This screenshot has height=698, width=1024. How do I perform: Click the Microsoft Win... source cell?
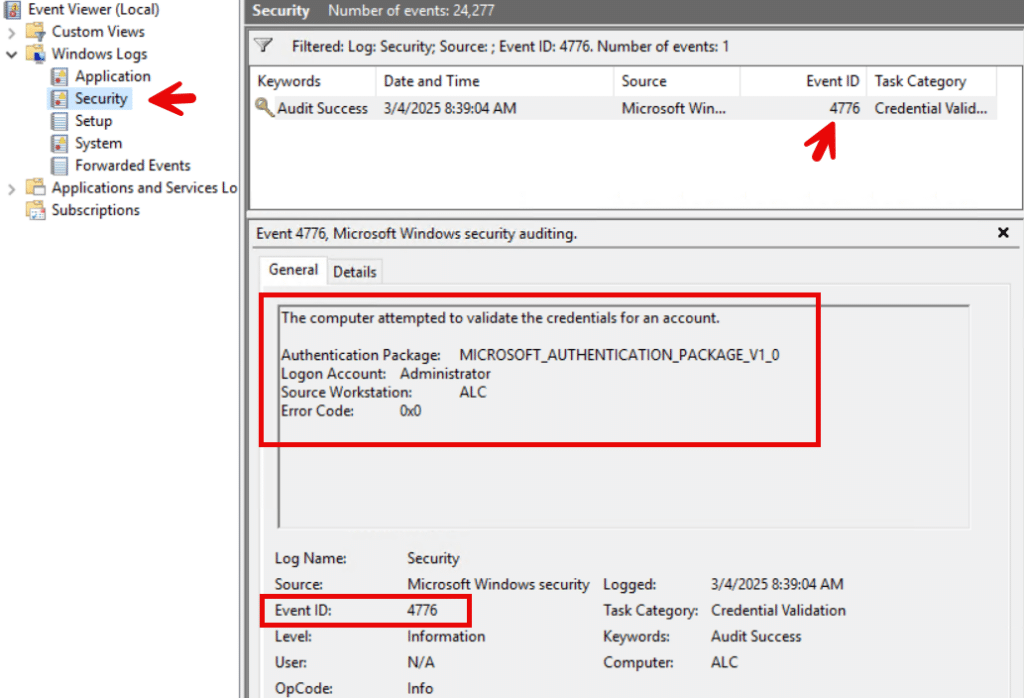tap(673, 108)
